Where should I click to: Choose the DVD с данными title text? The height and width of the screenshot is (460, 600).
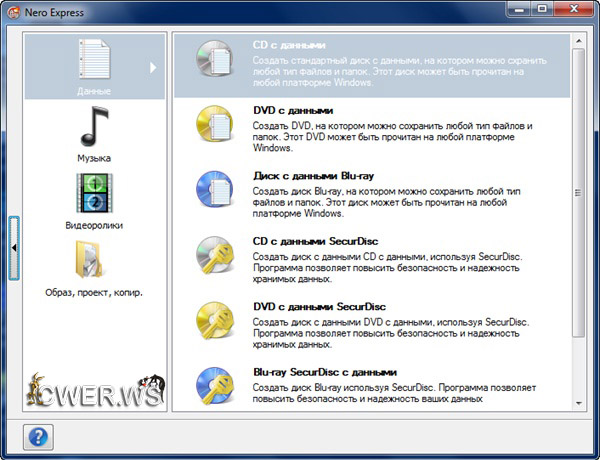click(x=293, y=110)
